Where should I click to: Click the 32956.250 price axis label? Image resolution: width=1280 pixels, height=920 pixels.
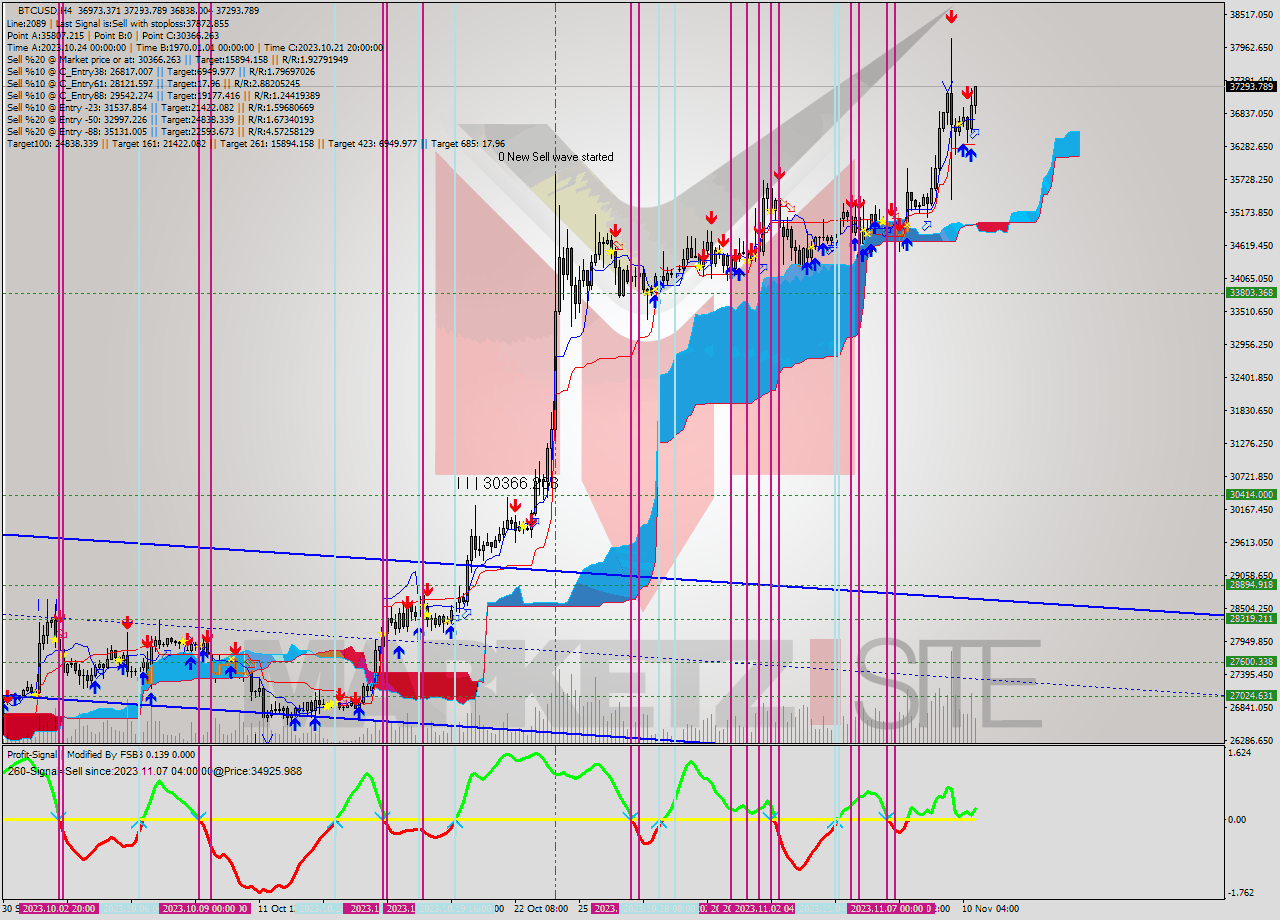click(1250, 344)
